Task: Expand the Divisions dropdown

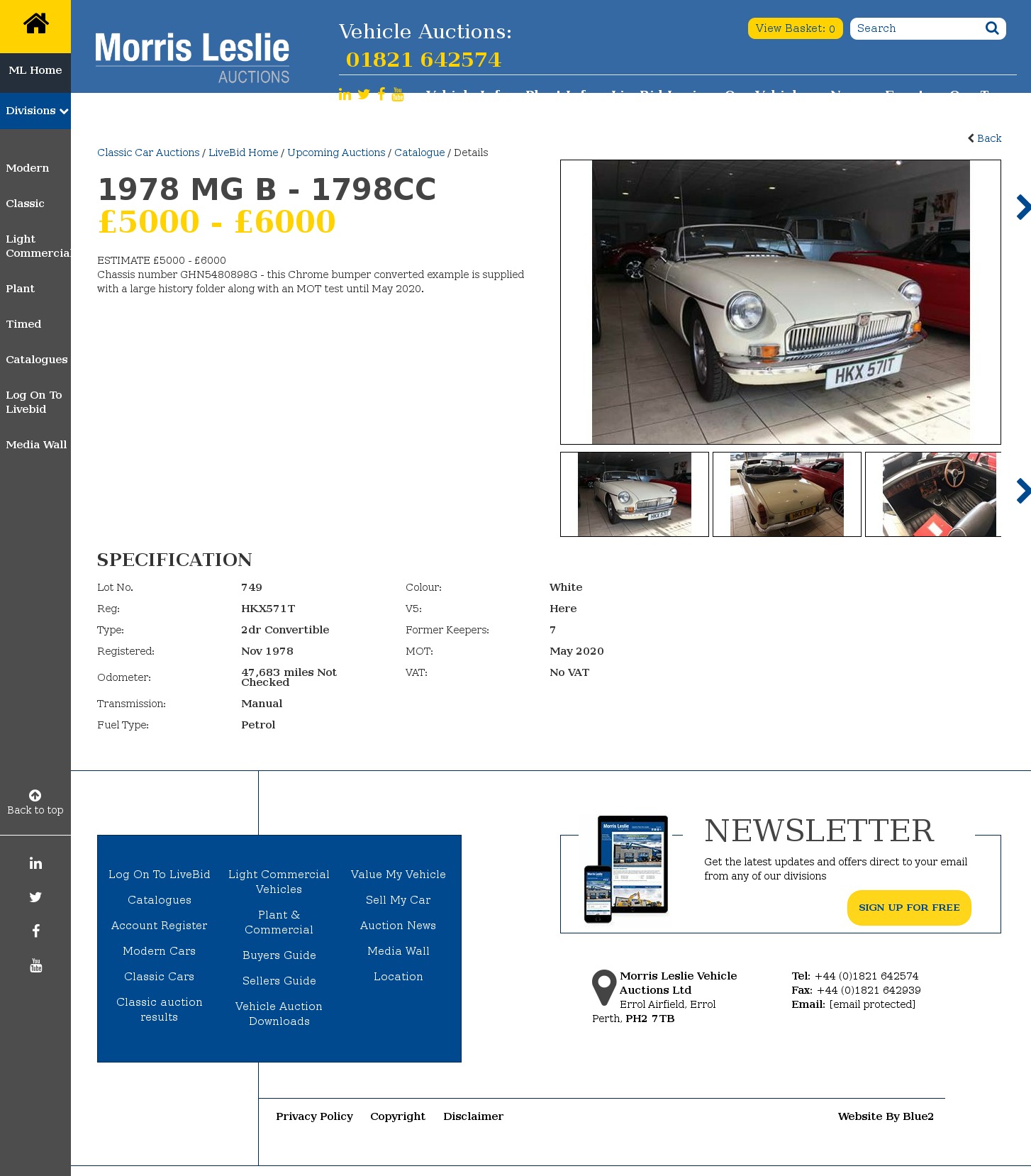Action: tap(35, 111)
